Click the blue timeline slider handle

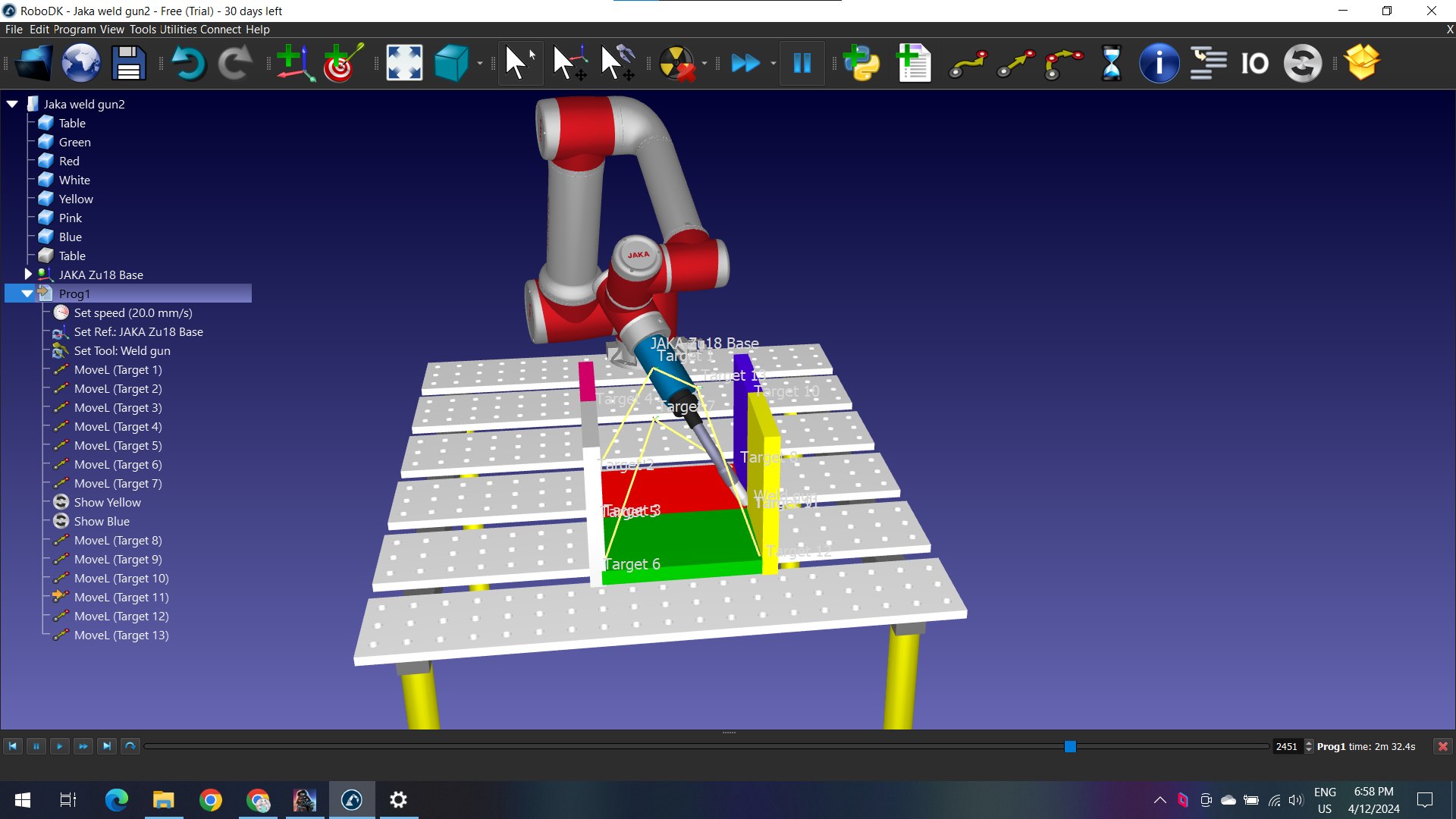[1070, 746]
